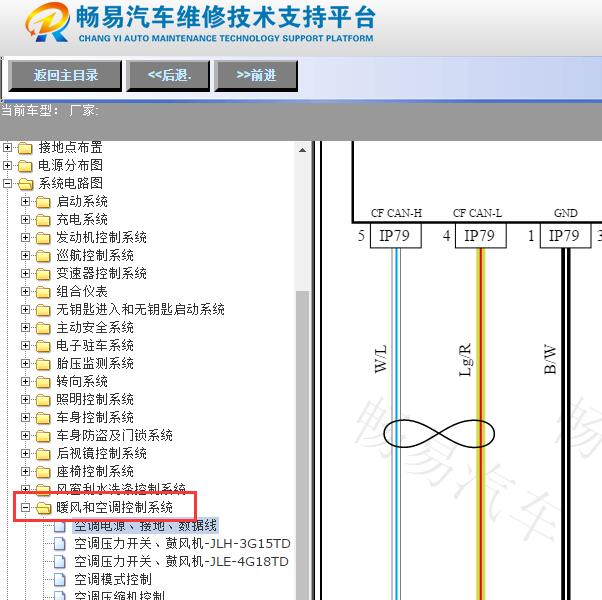Expand the 接地点布置 folder node
The height and width of the screenshot is (600, 602).
coord(7,147)
